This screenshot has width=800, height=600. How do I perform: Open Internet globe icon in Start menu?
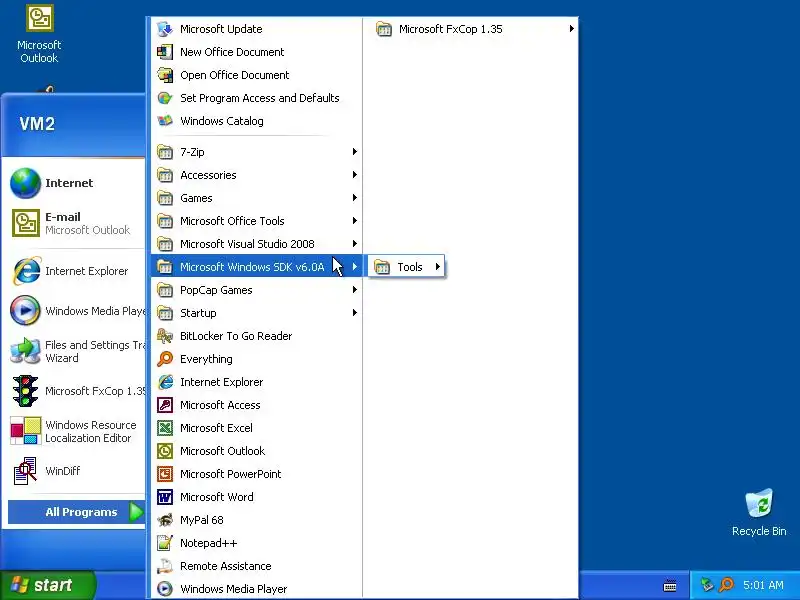click(x=26, y=183)
